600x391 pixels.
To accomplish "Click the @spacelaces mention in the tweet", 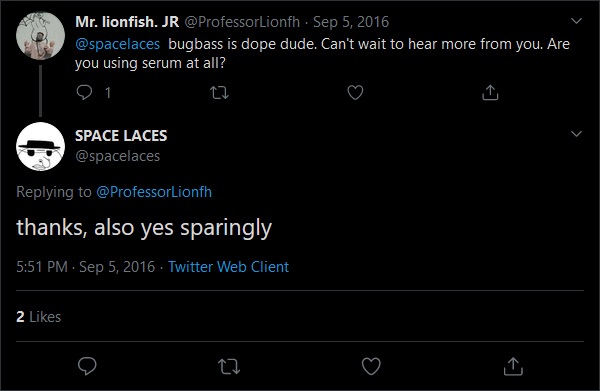I will click(117, 44).
